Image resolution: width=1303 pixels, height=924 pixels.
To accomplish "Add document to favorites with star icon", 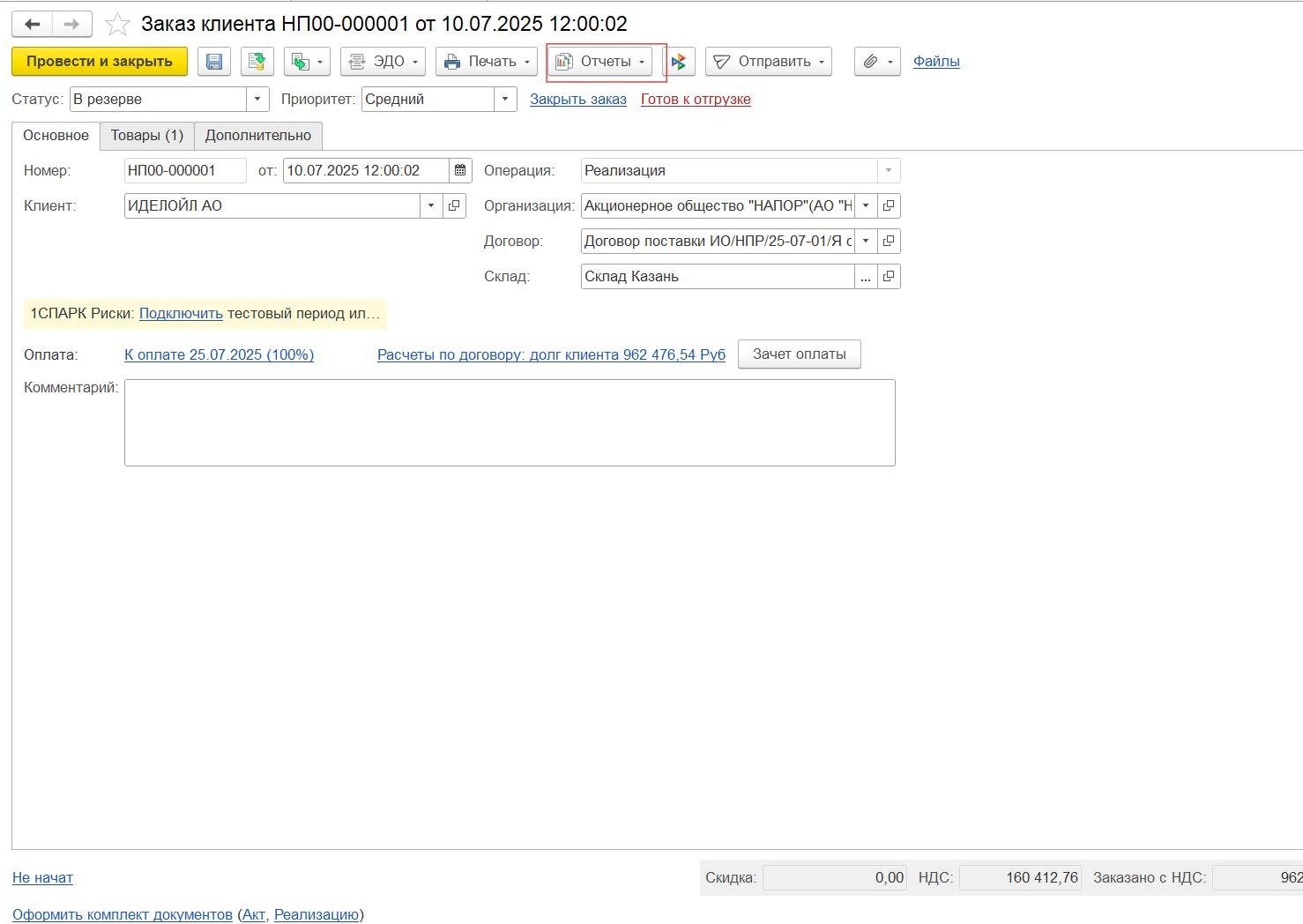I will [x=117, y=24].
